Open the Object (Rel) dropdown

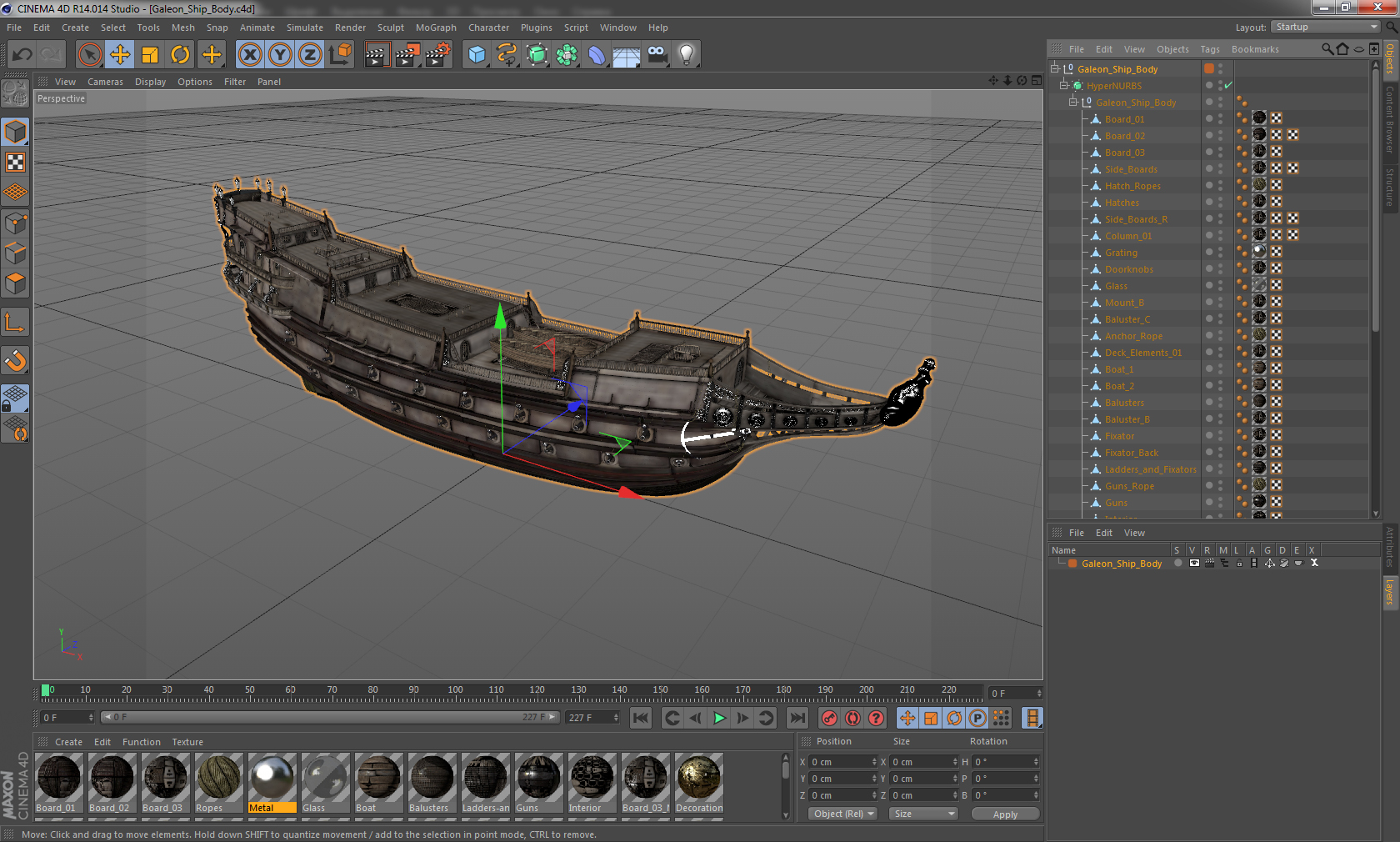(842, 814)
